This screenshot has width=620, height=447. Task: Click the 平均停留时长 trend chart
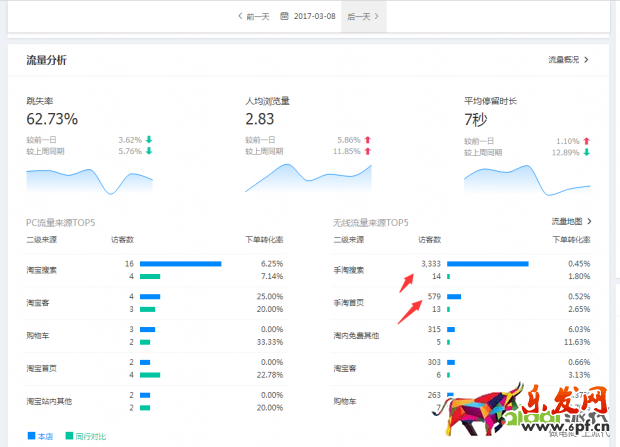[527, 180]
